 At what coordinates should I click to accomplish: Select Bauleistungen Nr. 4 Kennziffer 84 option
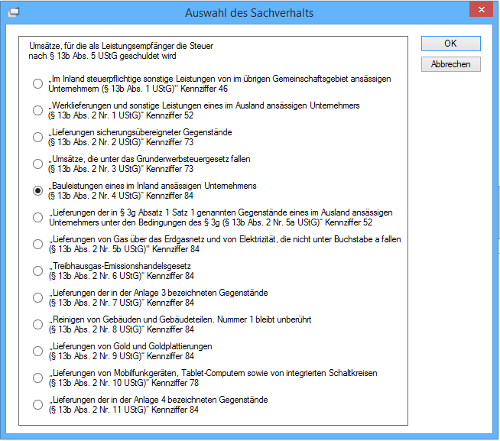click(x=38, y=191)
